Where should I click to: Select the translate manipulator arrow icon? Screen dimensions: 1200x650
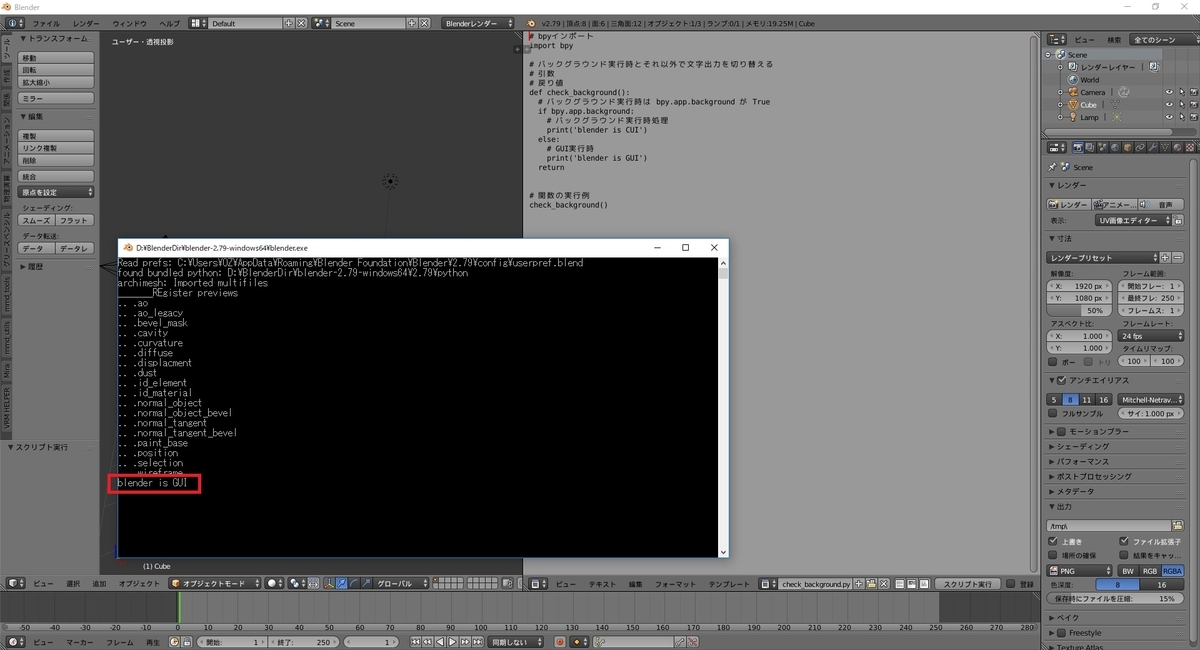point(341,583)
